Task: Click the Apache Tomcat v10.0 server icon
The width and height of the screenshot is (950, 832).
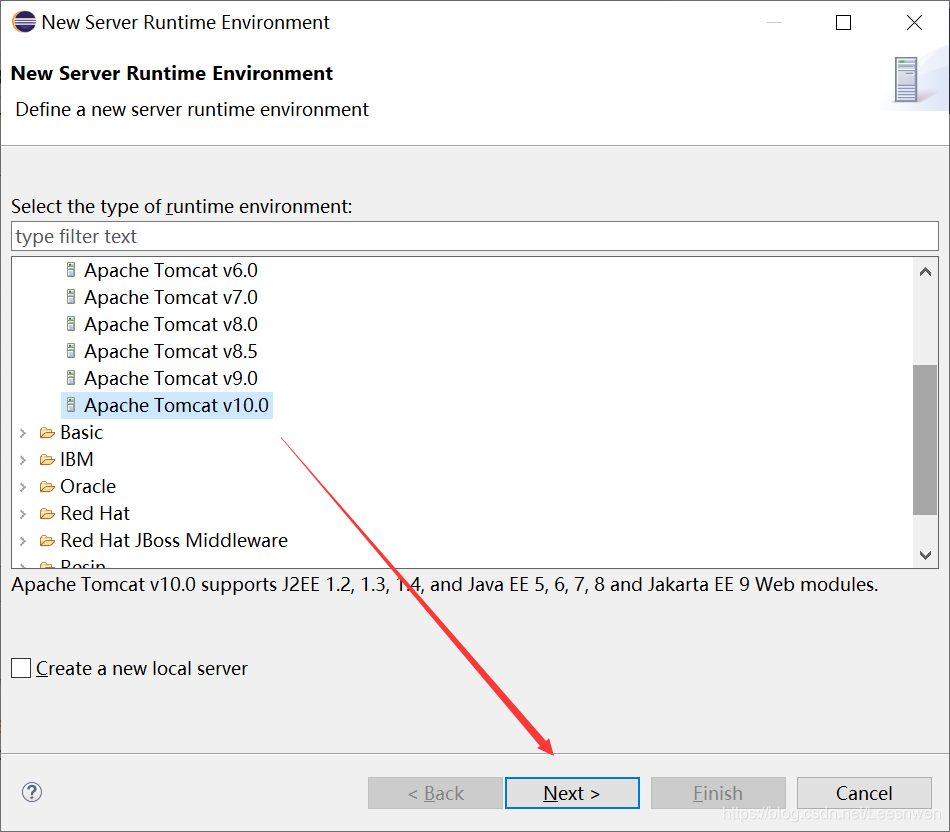Action: [x=71, y=405]
